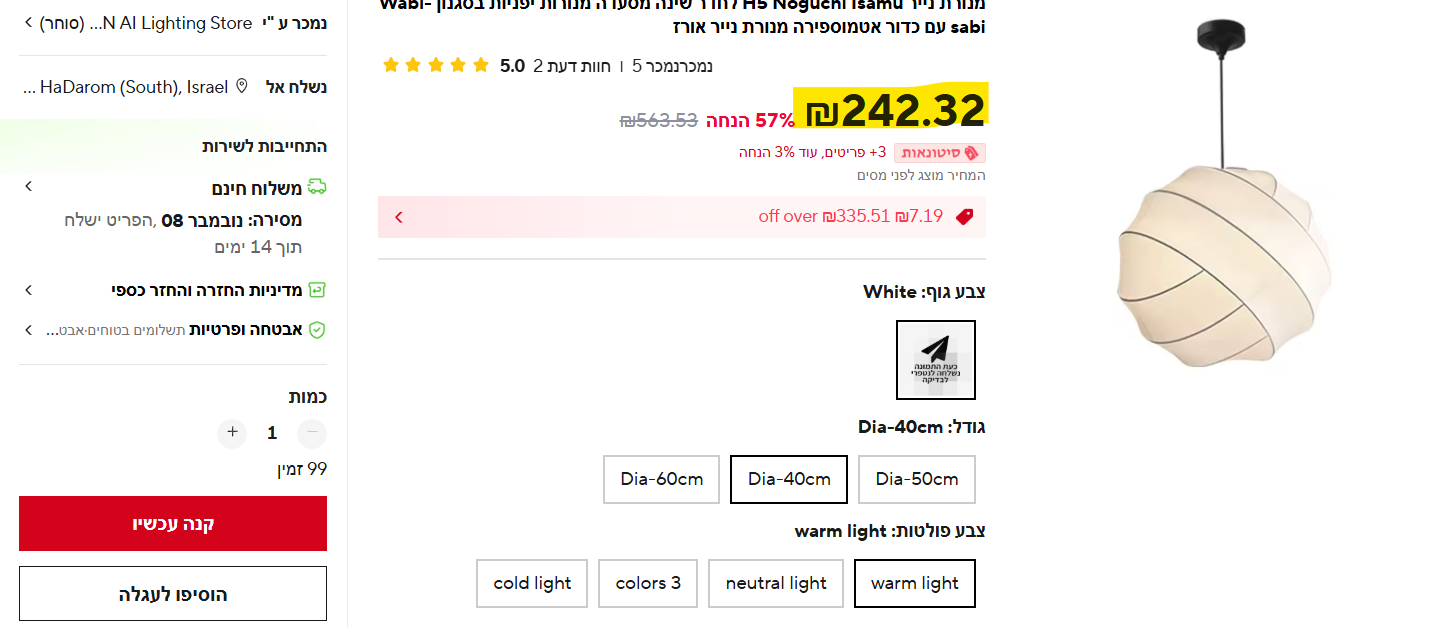
Task: Choose the neutral light option
Action: pos(776,583)
